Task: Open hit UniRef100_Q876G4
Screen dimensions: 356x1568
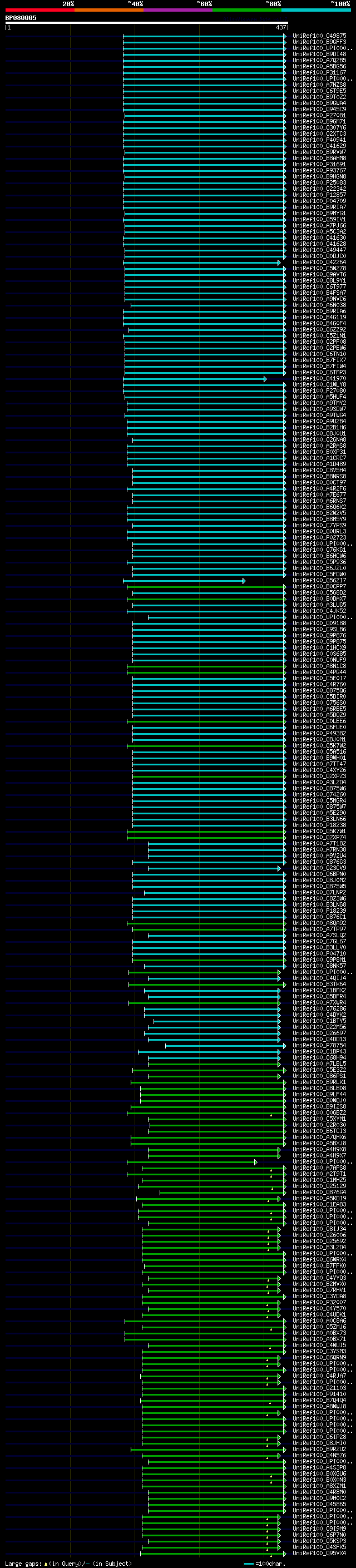Action: [319, 1192]
